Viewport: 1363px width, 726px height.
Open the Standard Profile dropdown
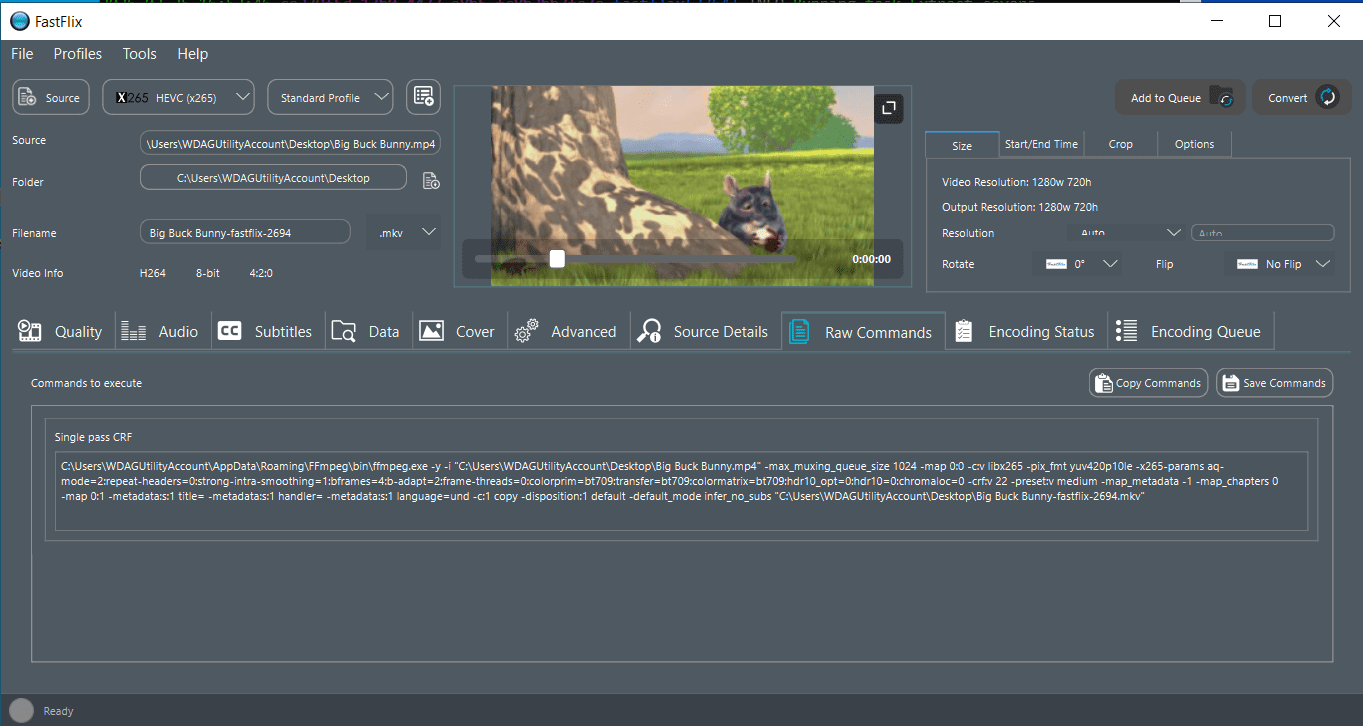click(331, 97)
